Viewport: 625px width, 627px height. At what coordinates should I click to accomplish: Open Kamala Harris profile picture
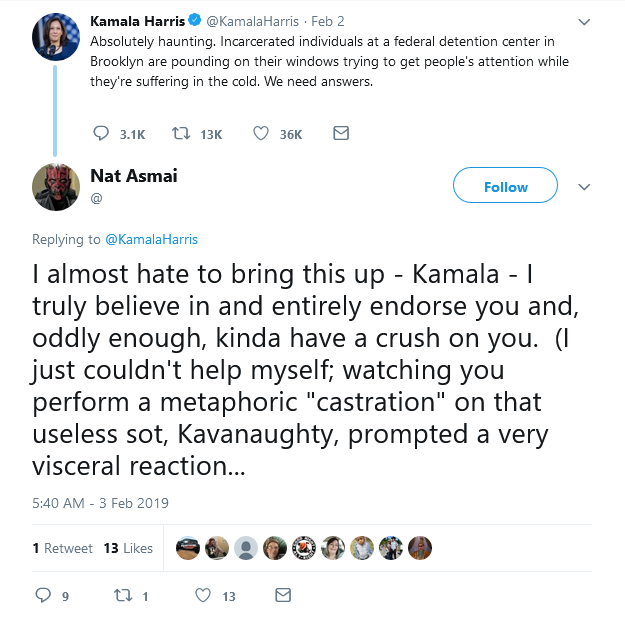(x=55, y=37)
